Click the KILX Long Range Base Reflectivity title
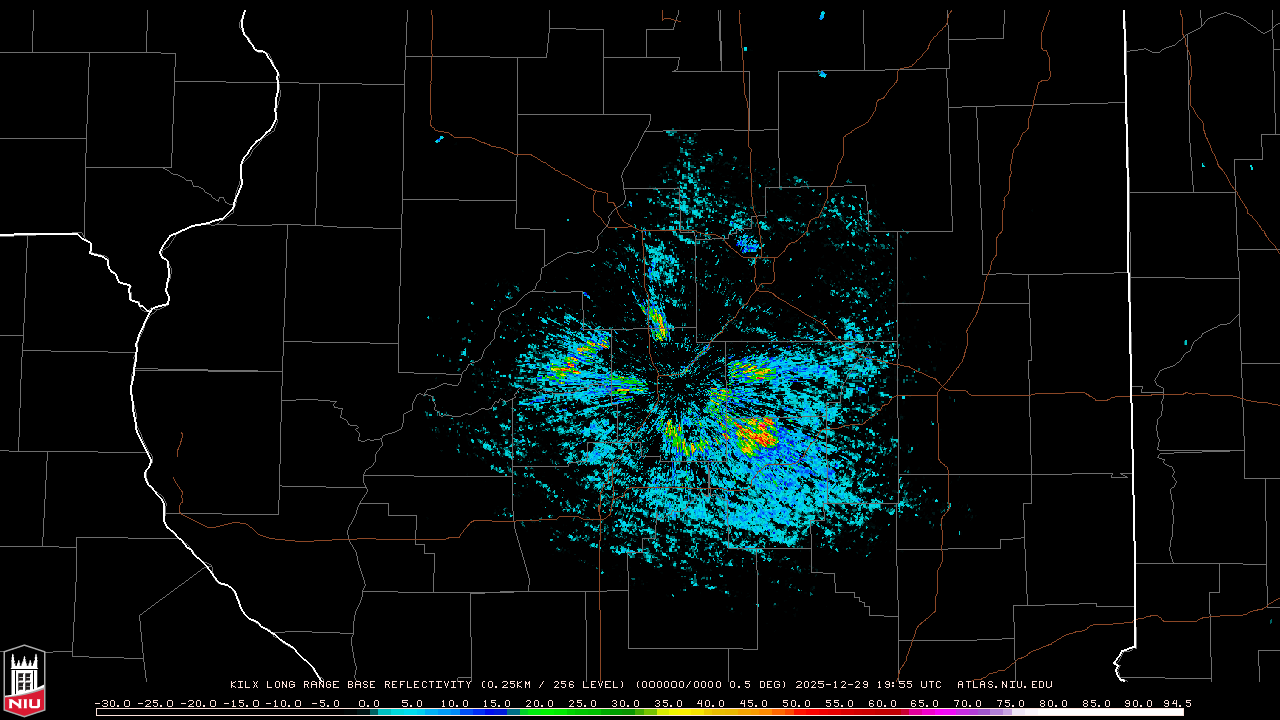This screenshot has height=720, width=1280. coord(350,685)
